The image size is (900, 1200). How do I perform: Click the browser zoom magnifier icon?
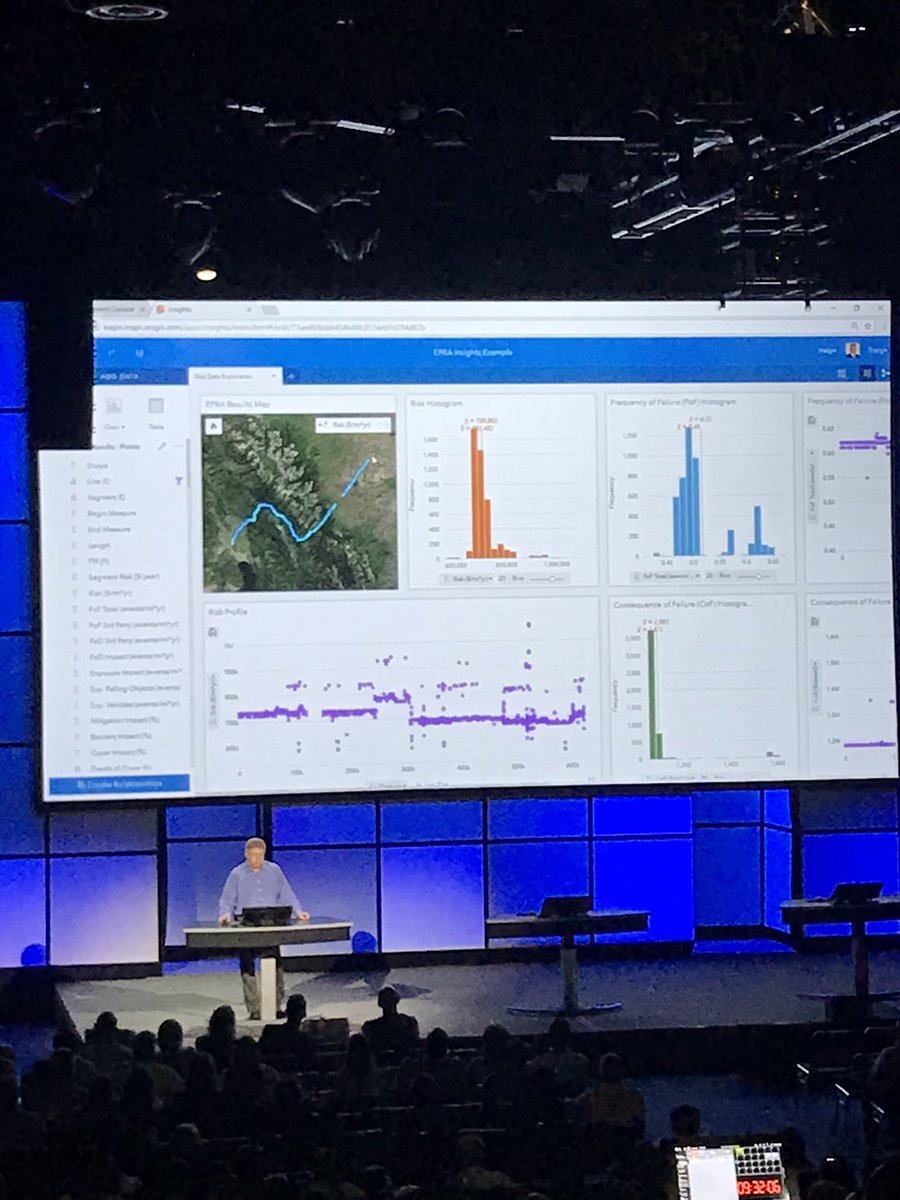click(854, 326)
